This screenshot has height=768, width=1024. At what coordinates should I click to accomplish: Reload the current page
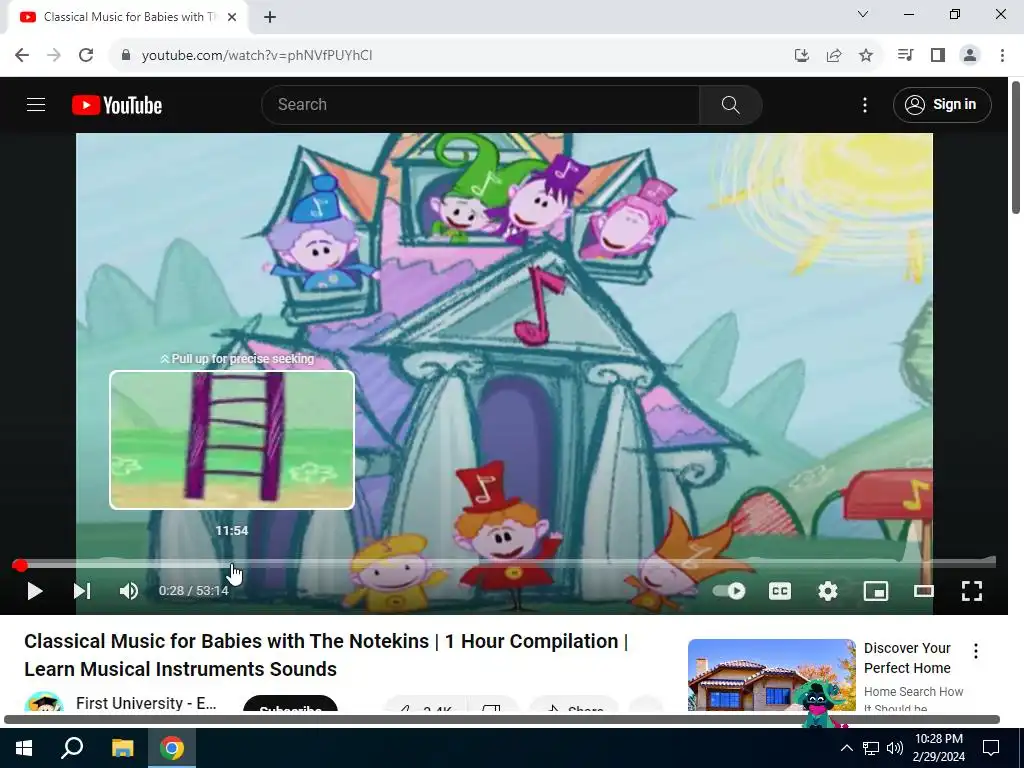(86, 55)
